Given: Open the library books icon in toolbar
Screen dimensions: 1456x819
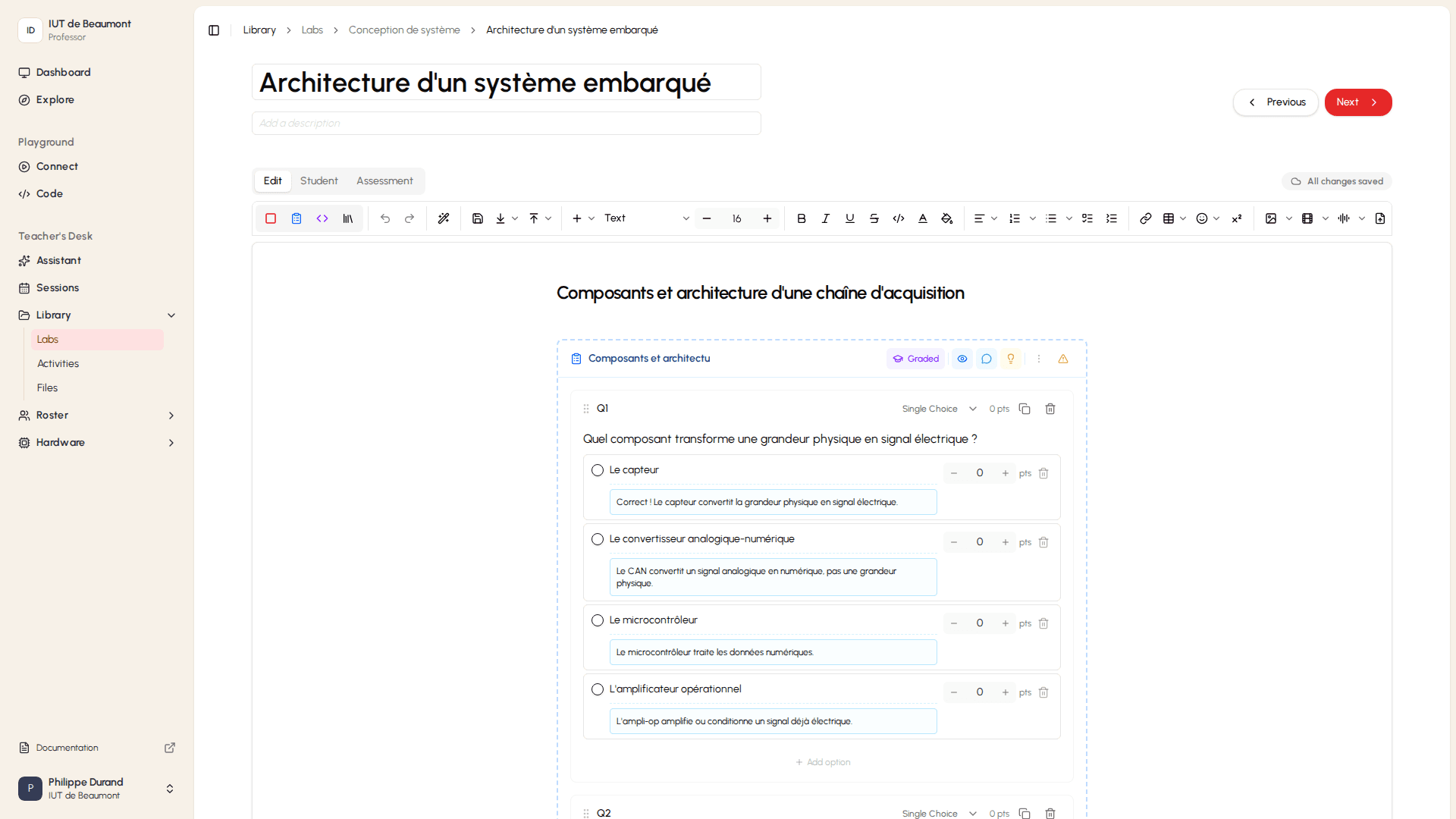Looking at the screenshot, I should click(348, 218).
